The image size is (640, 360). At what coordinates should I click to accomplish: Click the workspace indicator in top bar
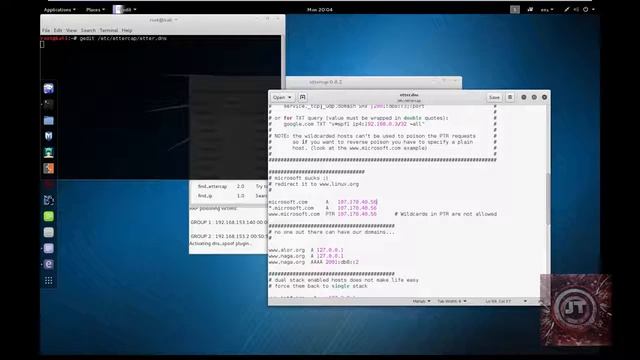(515, 9)
